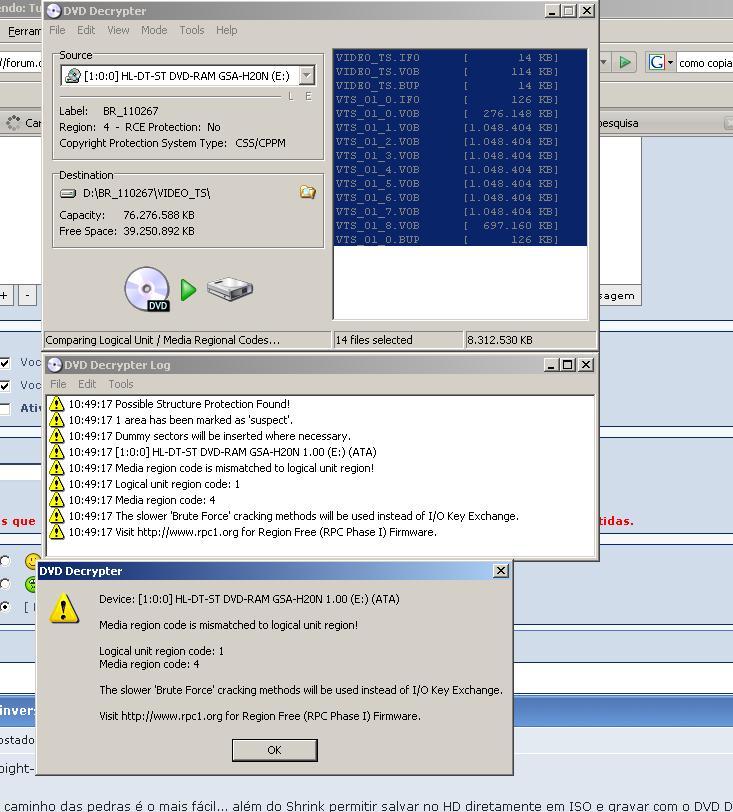Click the DVD disc icon in DVD Decrypter
The image size is (733, 812).
[147, 289]
